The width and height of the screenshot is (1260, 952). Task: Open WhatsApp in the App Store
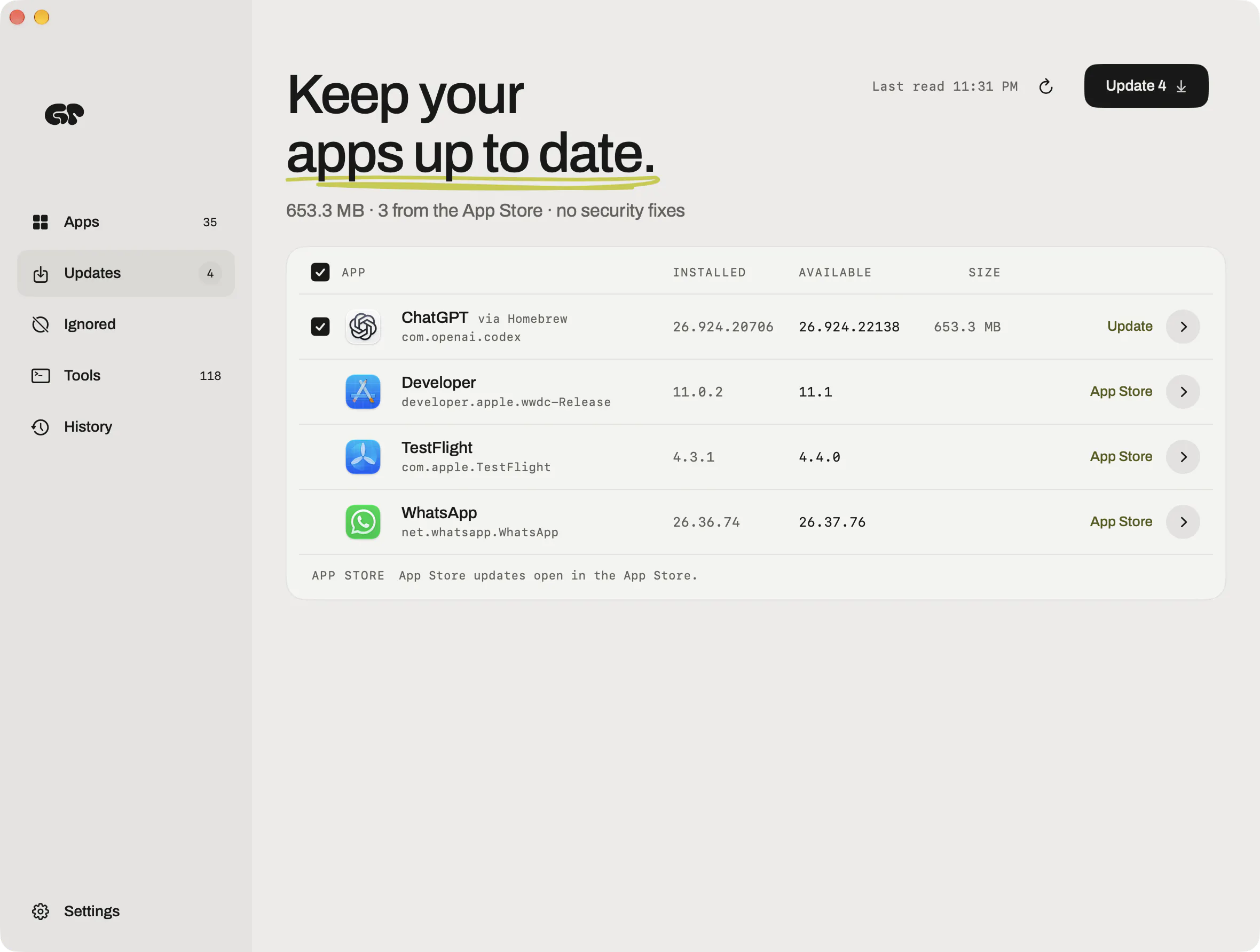tap(1121, 522)
